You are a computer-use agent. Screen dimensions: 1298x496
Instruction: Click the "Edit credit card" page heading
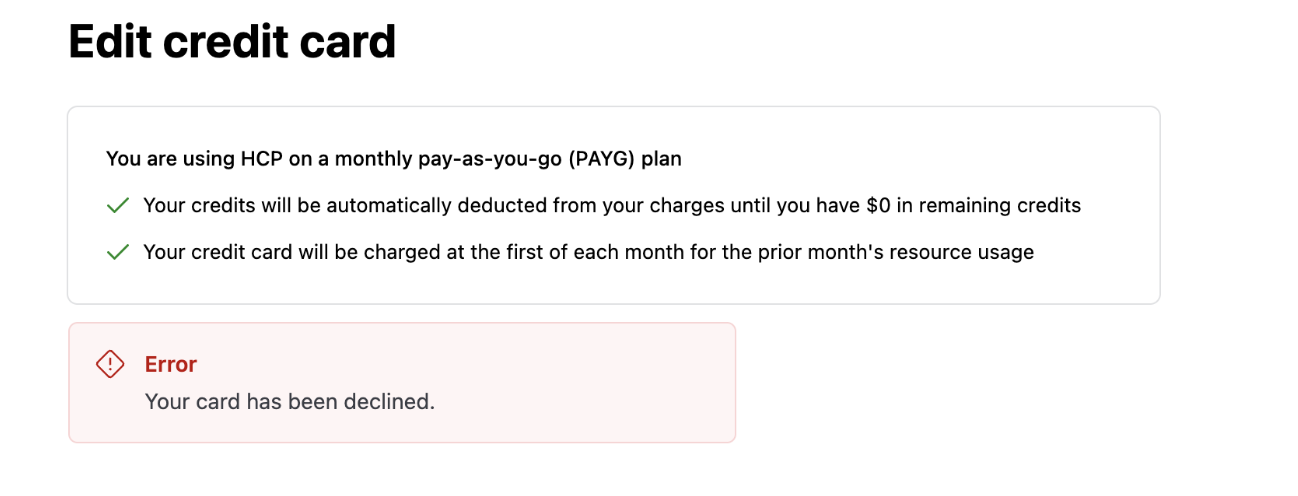(232, 43)
